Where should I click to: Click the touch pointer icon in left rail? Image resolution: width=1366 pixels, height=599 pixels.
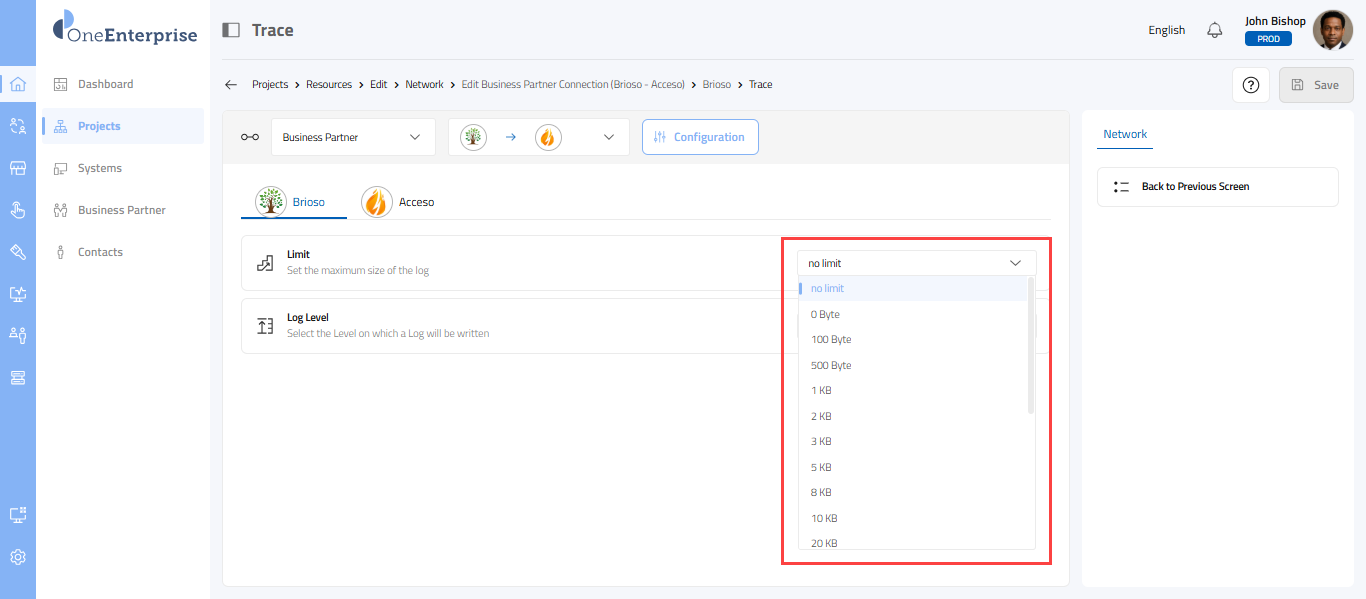point(17,210)
